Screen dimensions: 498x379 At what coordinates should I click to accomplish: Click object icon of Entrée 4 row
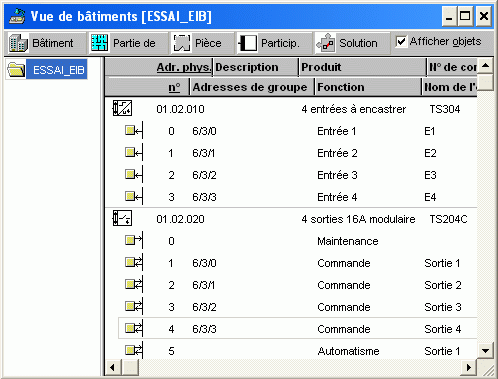pos(134,196)
